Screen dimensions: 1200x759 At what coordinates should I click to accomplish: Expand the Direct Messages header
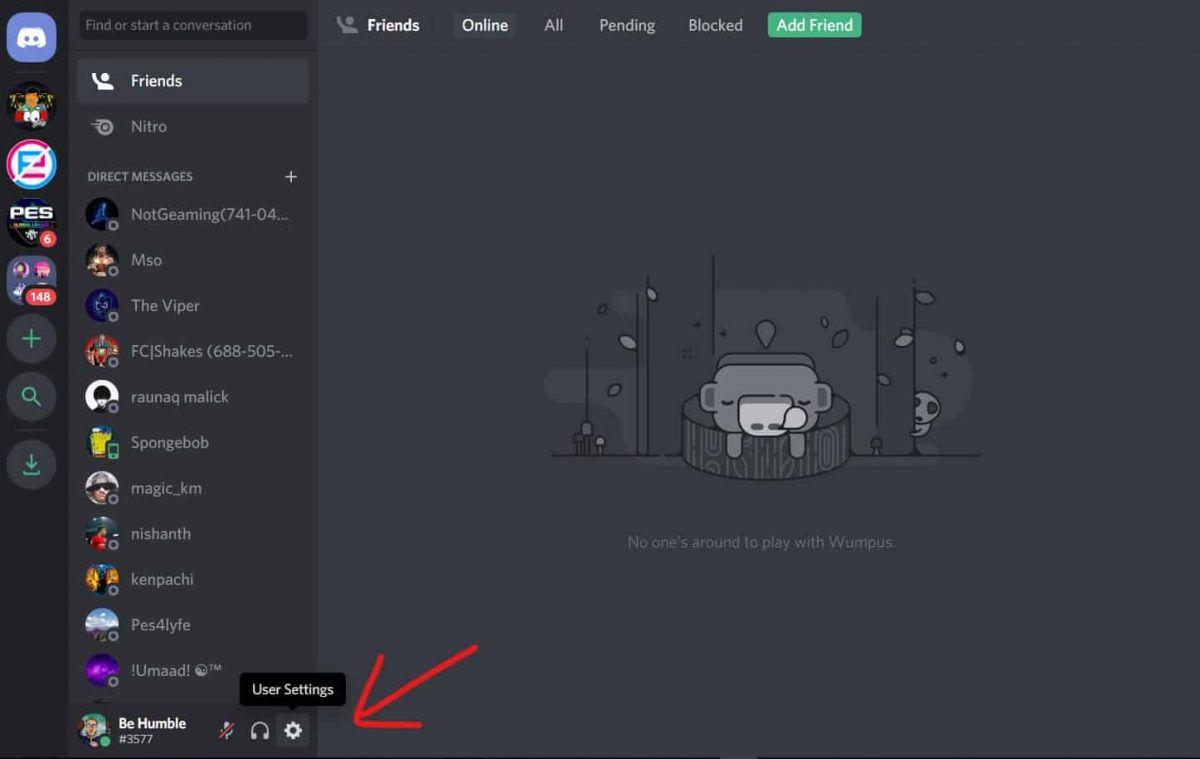point(139,176)
